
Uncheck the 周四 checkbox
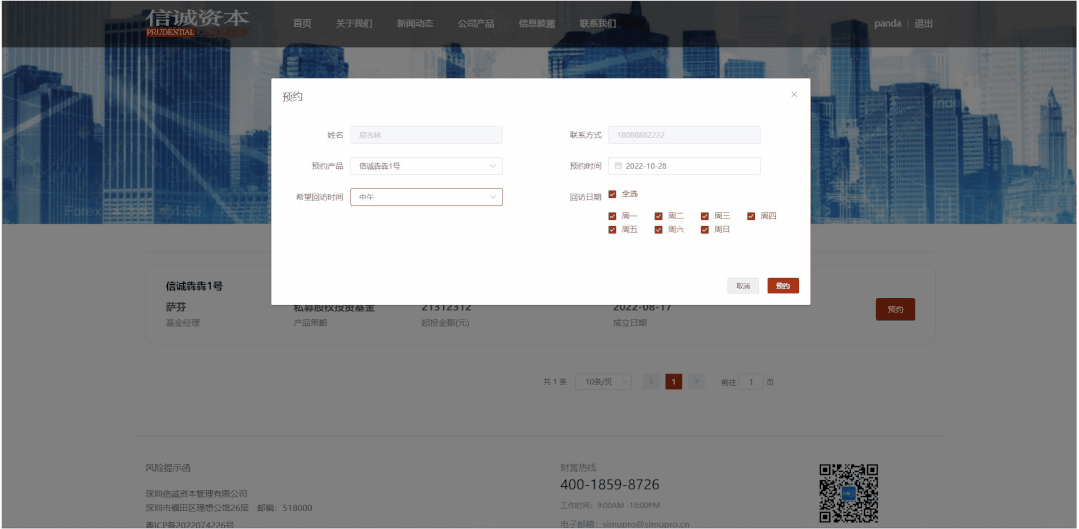751,216
